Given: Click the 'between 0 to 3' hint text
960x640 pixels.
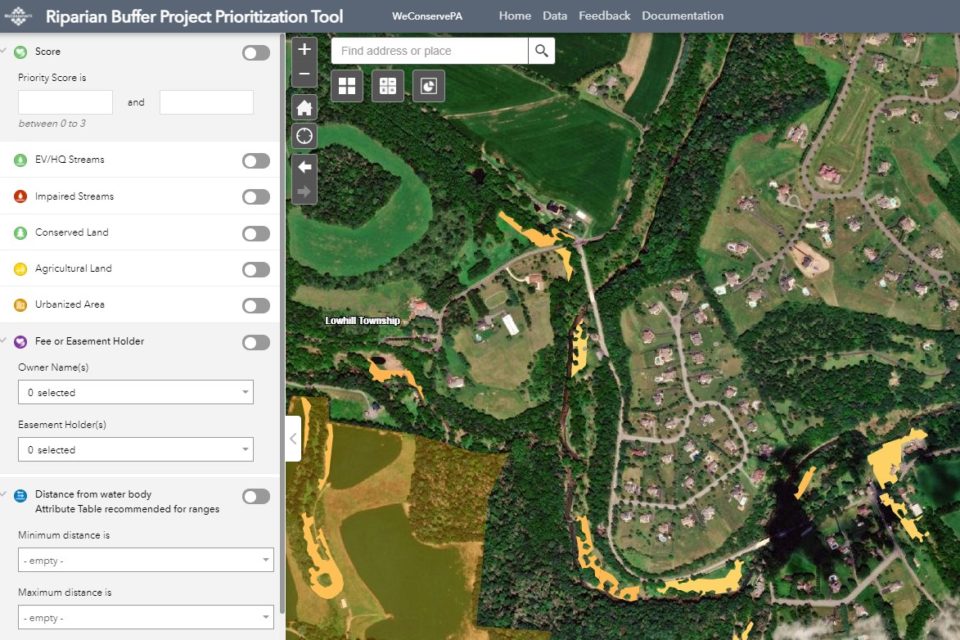Looking at the screenshot, I should point(52,123).
